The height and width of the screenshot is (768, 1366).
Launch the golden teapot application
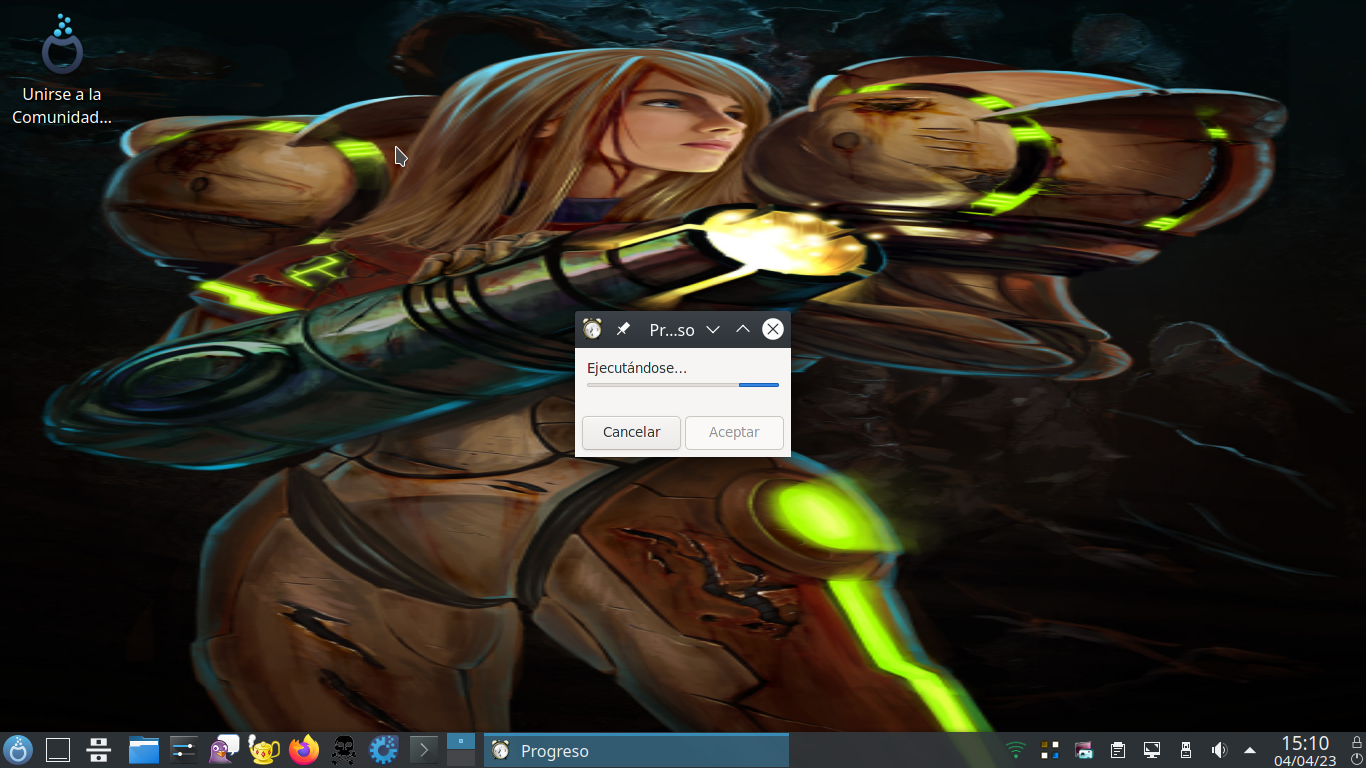[x=264, y=750]
